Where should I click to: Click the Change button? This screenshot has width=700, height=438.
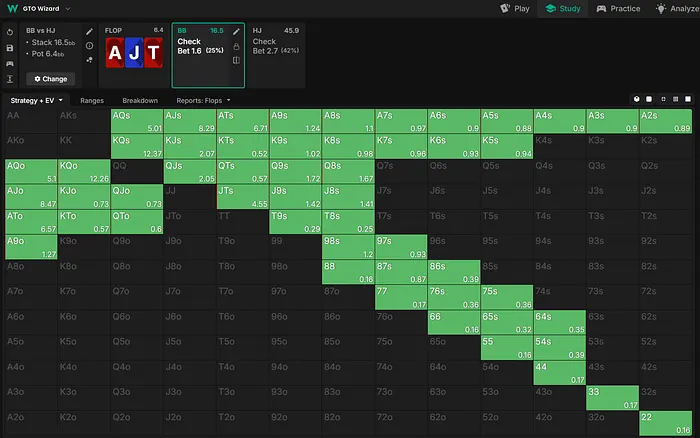pos(49,78)
